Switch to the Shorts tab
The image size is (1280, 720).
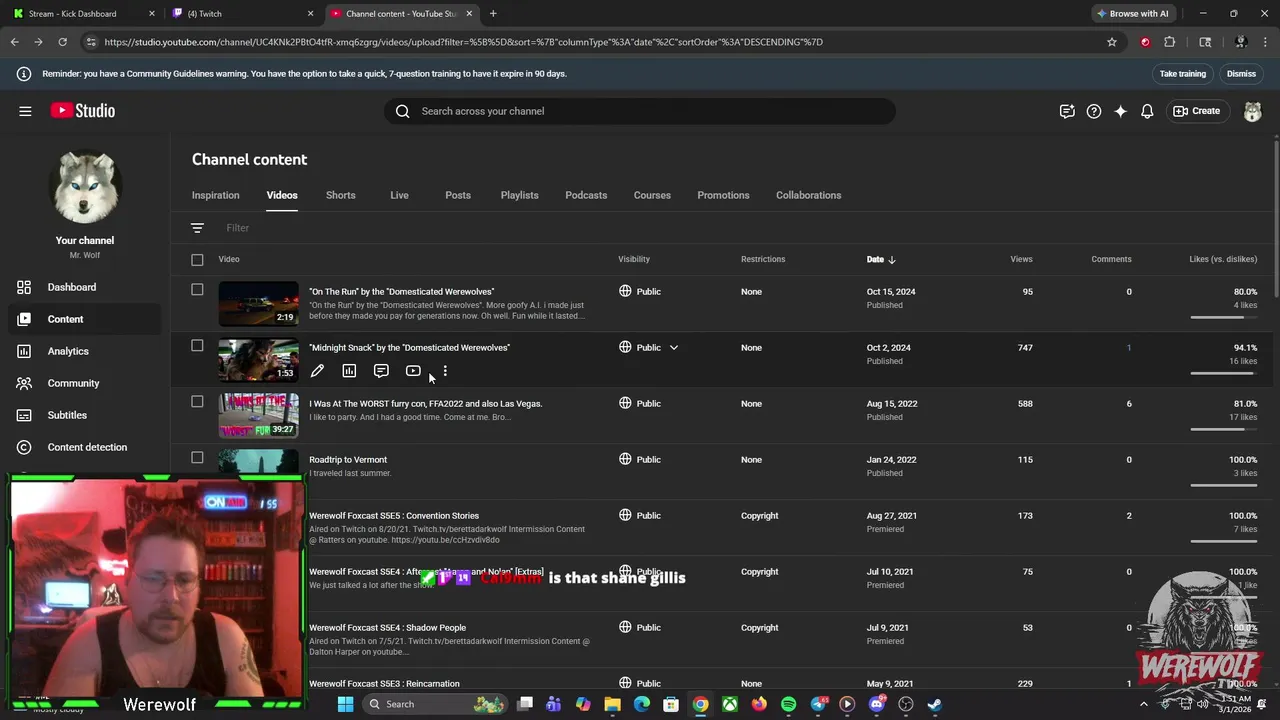click(340, 195)
